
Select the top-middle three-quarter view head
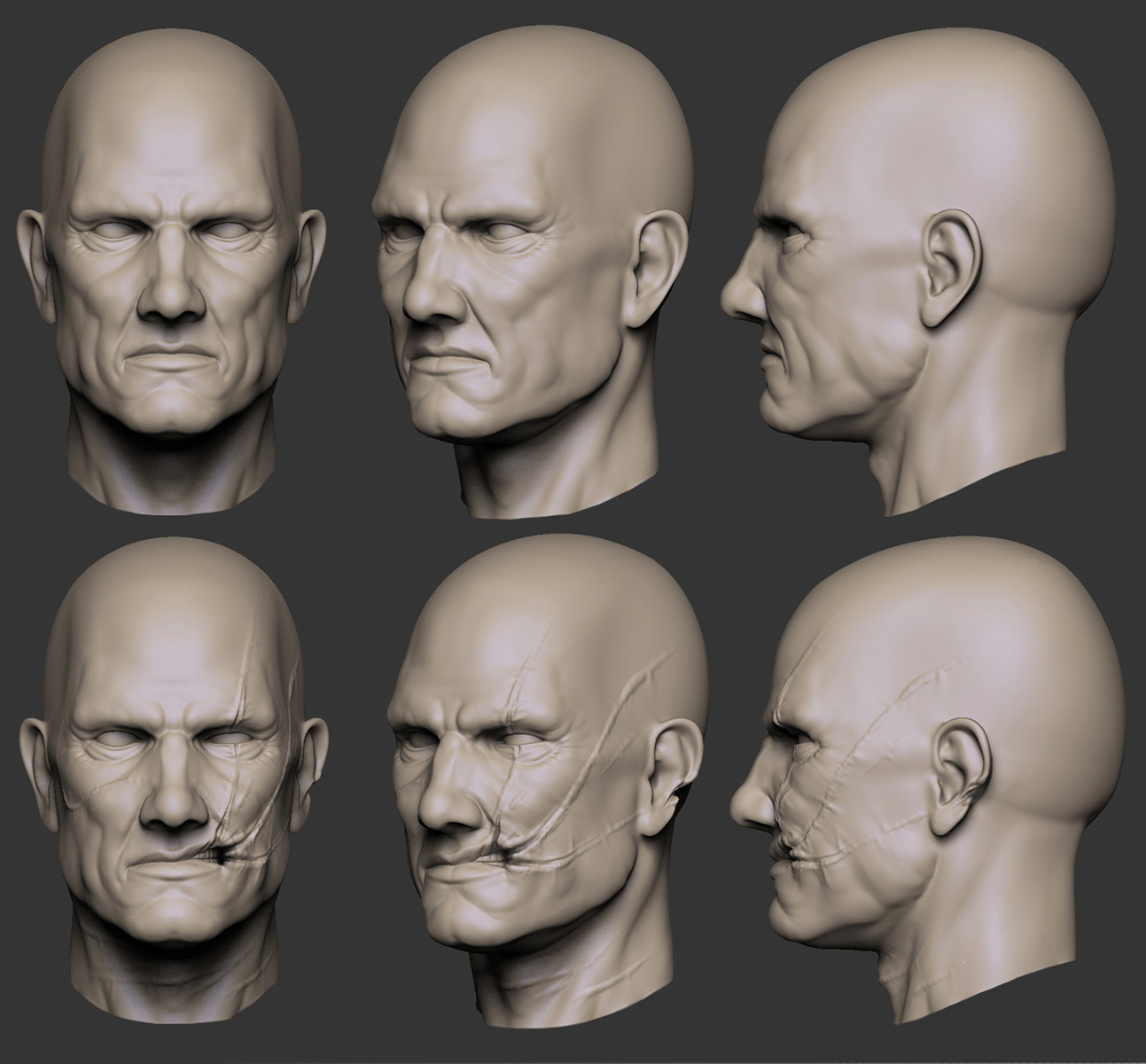532,266
